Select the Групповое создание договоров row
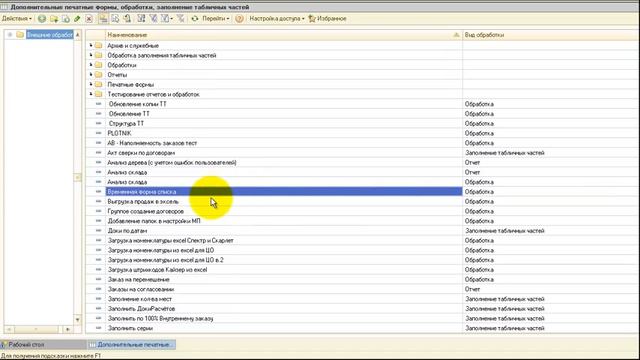 coord(362,211)
